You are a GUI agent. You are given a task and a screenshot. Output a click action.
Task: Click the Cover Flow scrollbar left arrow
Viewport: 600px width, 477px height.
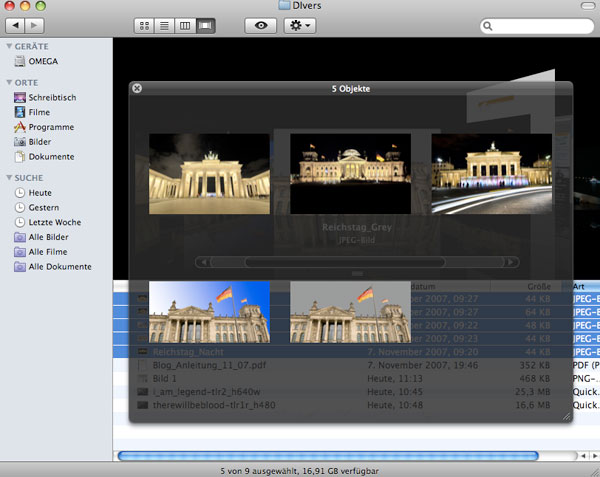click(x=204, y=262)
